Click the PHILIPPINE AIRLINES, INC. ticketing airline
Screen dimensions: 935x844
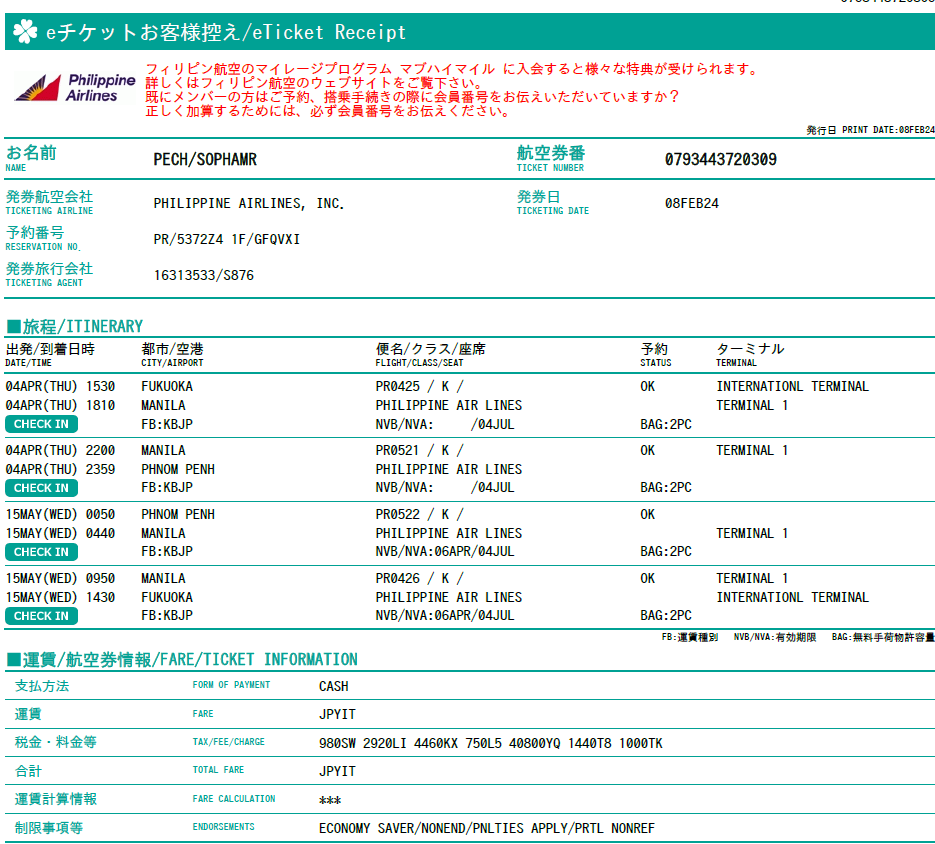click(x=249, y=204)
